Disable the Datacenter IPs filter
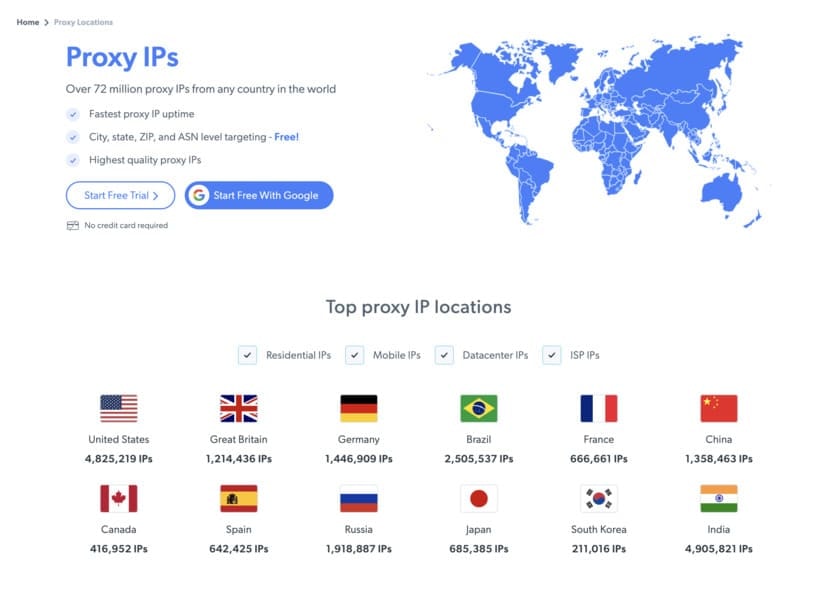Viewport: 820px width, 598px height. point(444,355)
